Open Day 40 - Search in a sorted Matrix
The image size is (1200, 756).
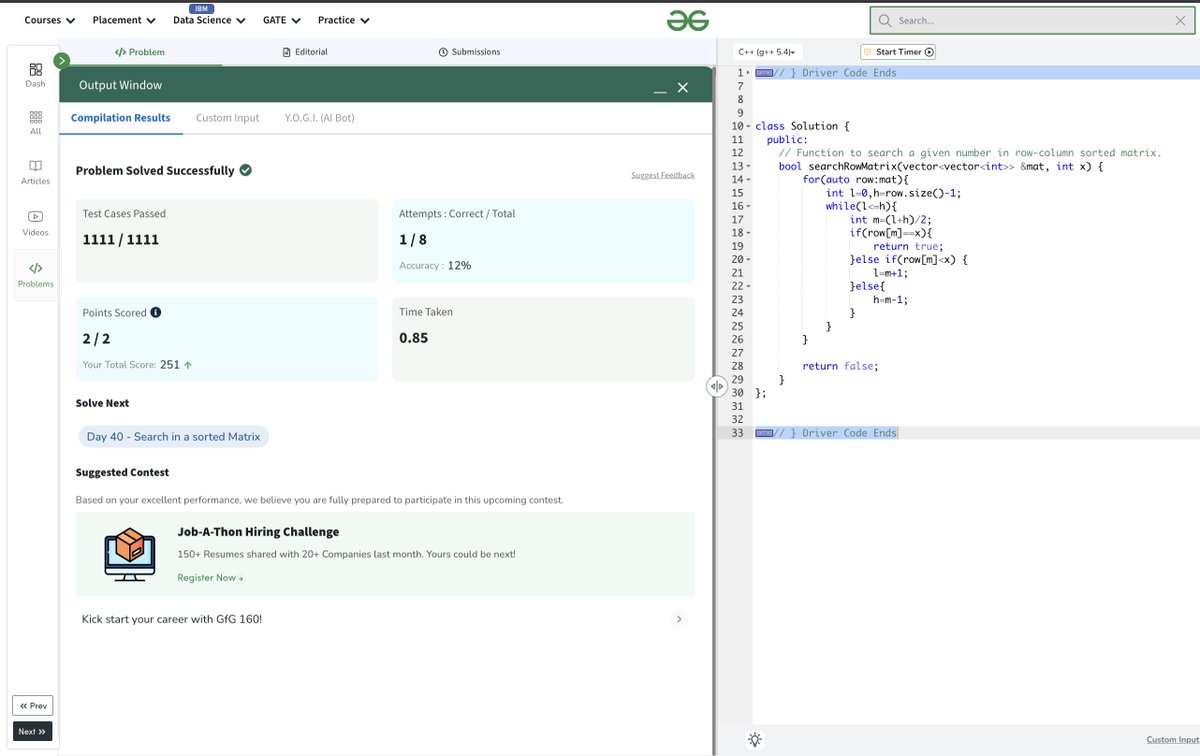tap(173, 437)
